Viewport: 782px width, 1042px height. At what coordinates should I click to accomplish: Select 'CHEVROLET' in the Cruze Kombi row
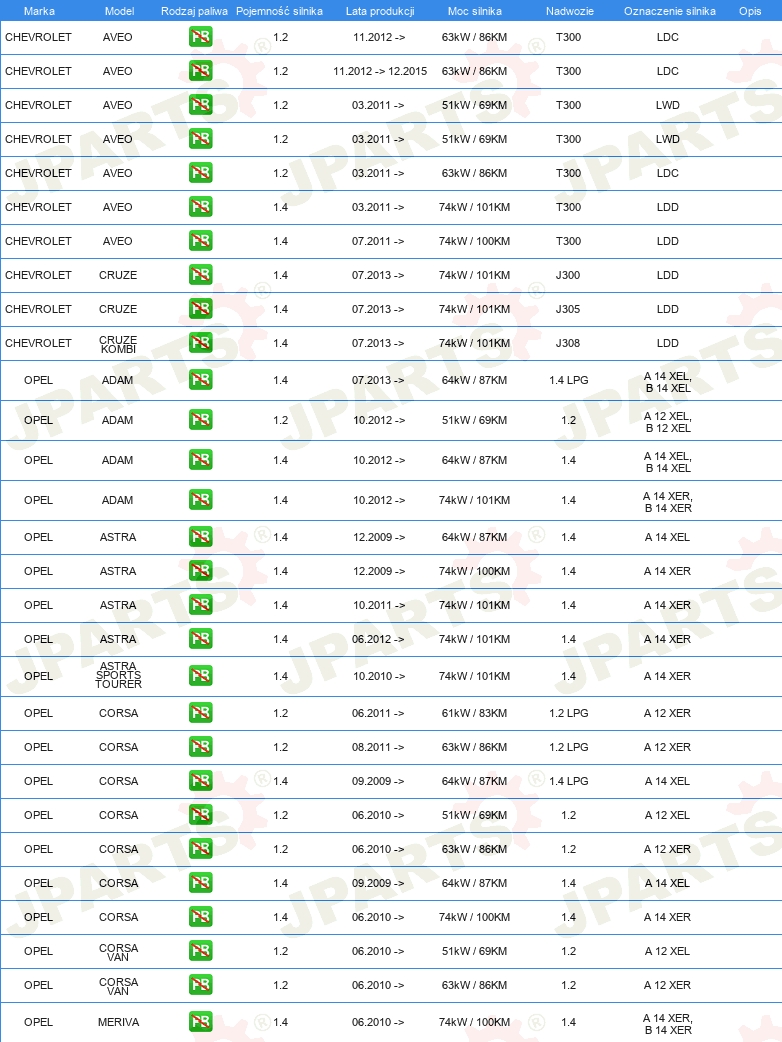[x=39, y=343]
